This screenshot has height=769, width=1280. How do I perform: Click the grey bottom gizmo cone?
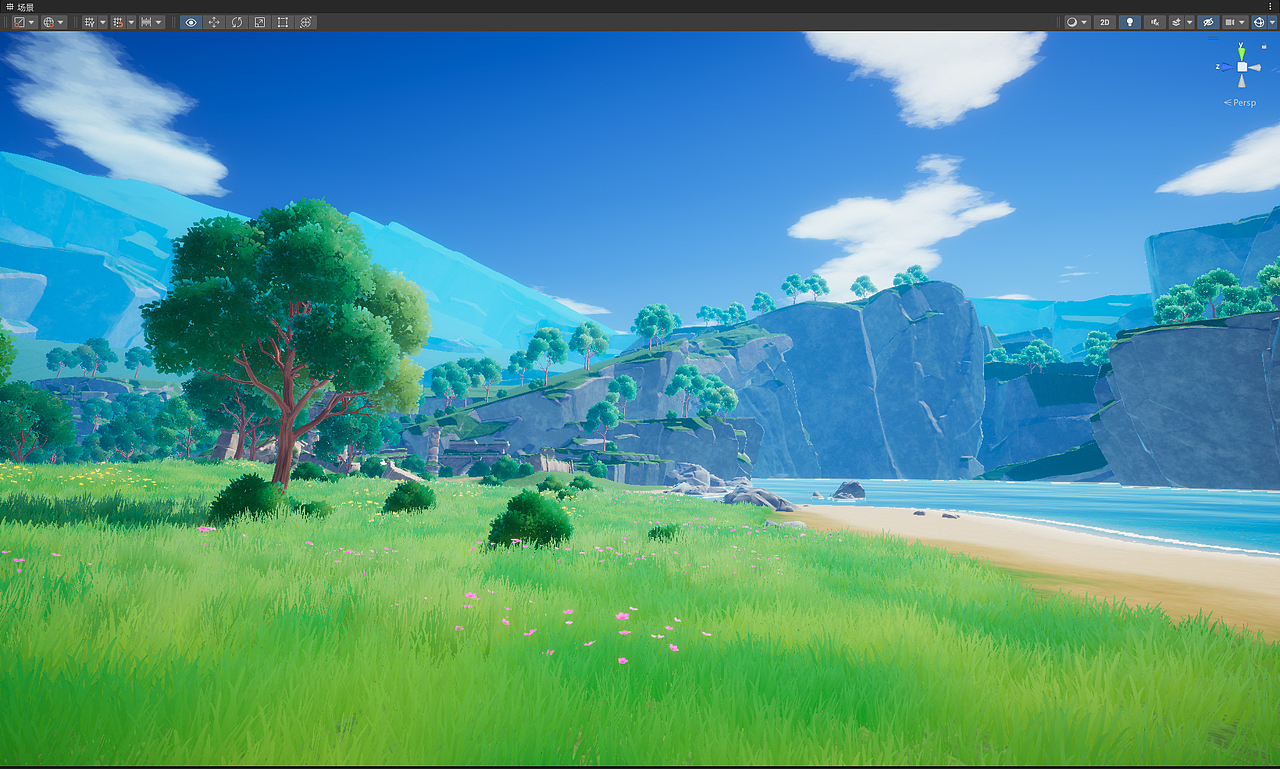(x=1242, y=81)
